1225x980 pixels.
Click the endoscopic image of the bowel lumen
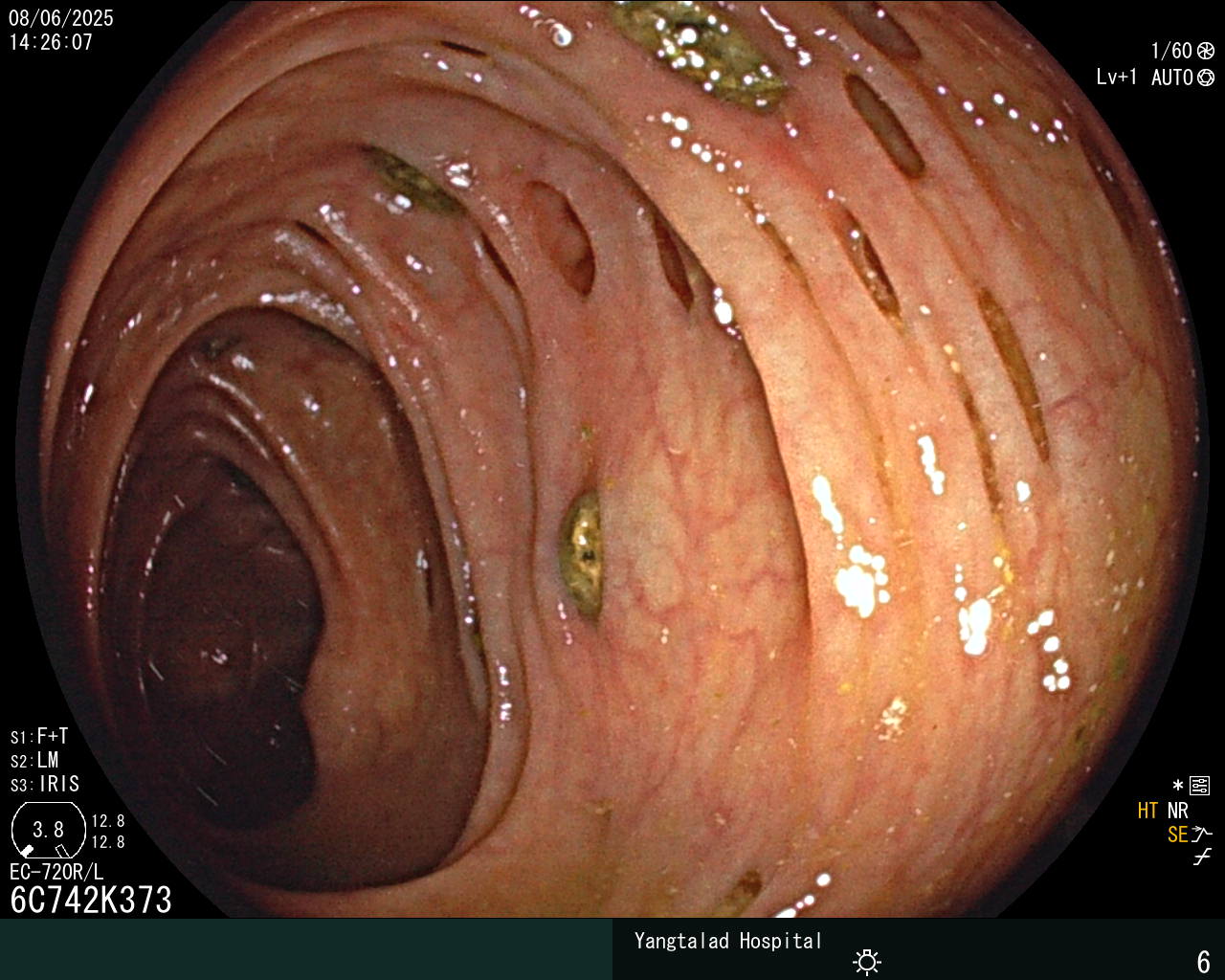pyautogui.click(x=612, y=459)
